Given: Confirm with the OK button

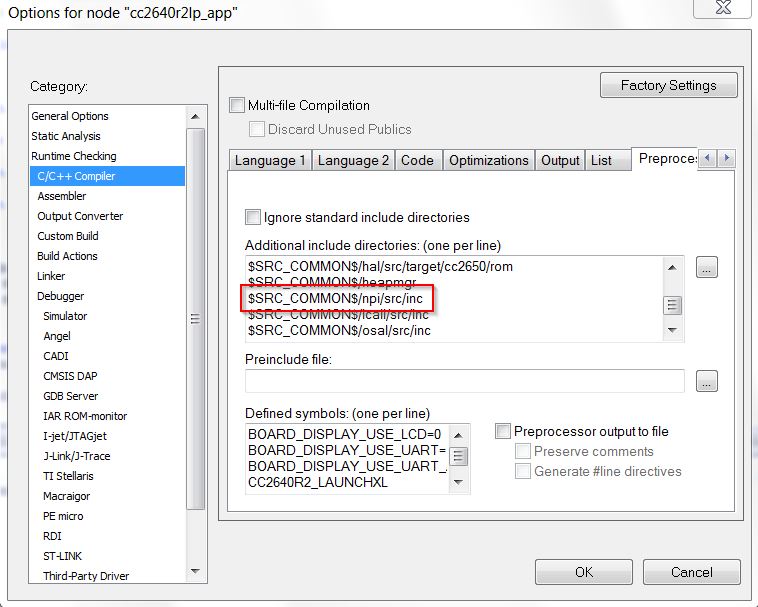Looking at the screenshot, I should [x=583, y=572].
